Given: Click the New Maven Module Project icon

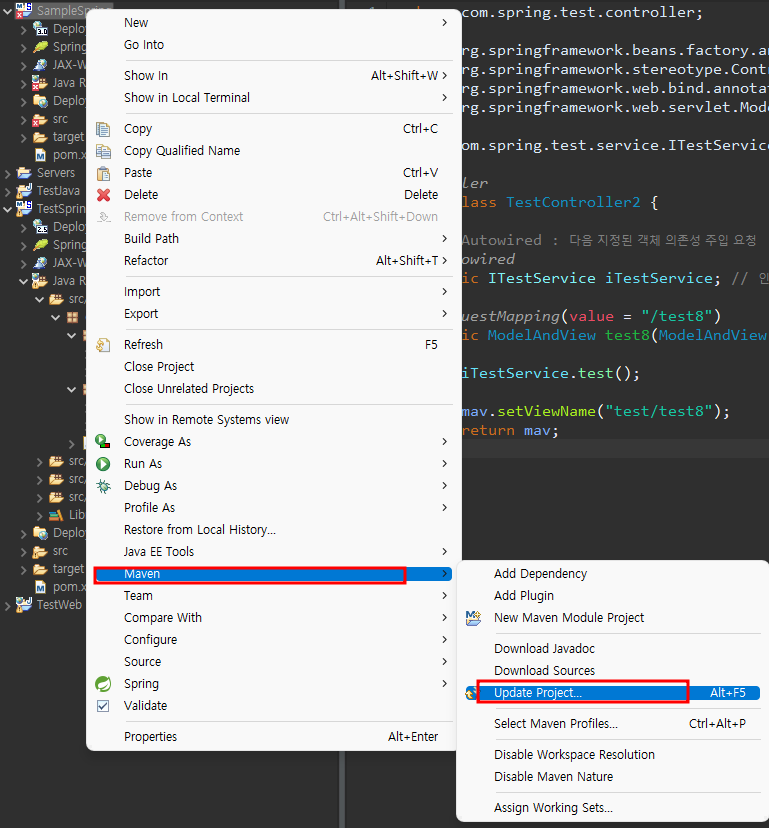Looking at the screenshot, I should pos(473,618).
